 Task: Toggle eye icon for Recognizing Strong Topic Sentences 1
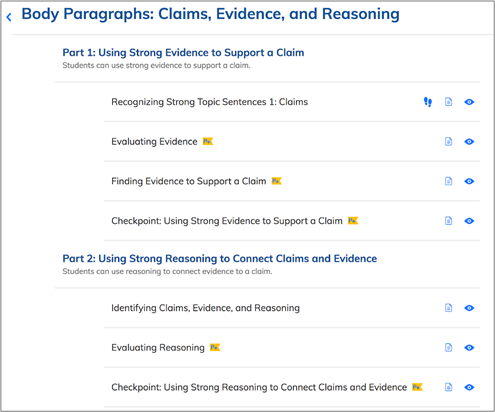click(x=469, y=102)
